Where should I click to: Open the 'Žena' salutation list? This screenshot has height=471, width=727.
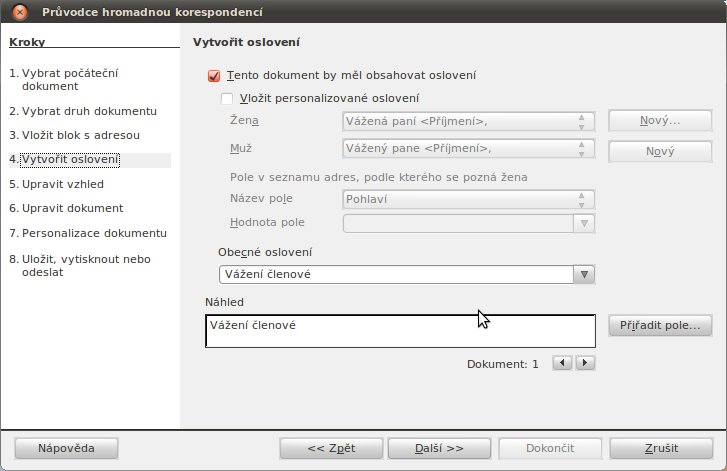pyautogui.click(x=468, y=121)
